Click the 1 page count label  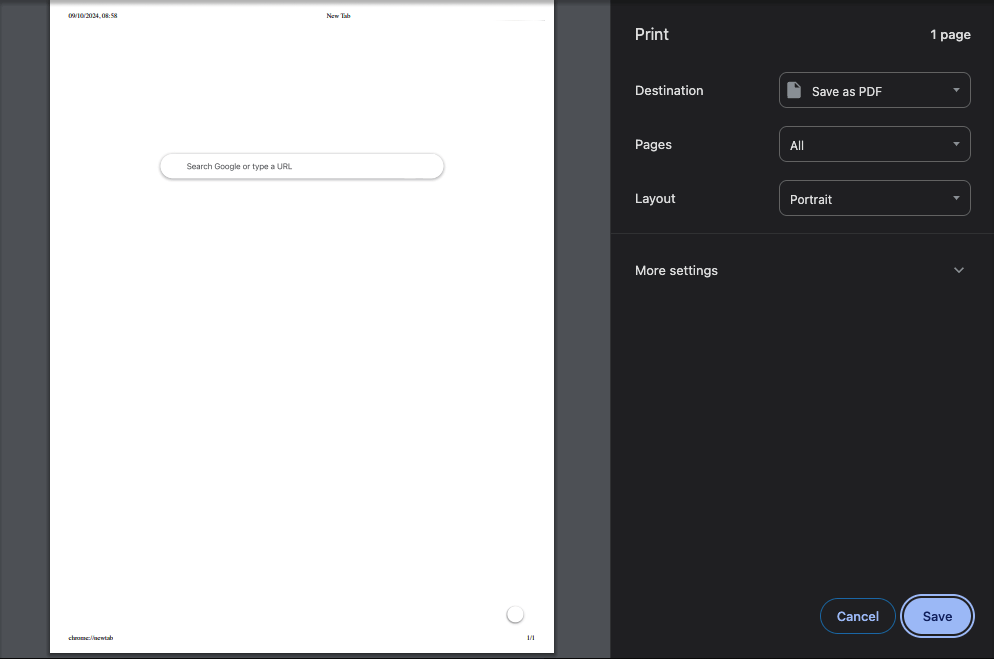(x=949, y=35)
